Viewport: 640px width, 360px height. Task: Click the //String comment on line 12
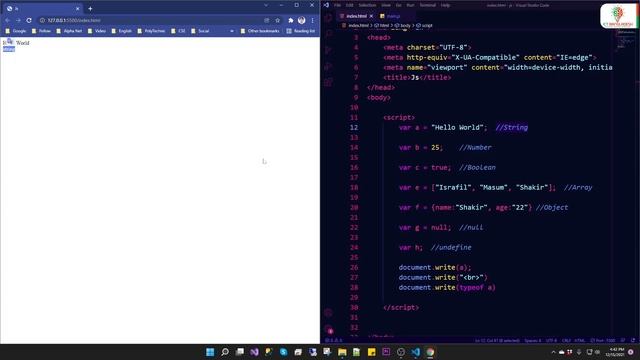[x=511, y=127]
